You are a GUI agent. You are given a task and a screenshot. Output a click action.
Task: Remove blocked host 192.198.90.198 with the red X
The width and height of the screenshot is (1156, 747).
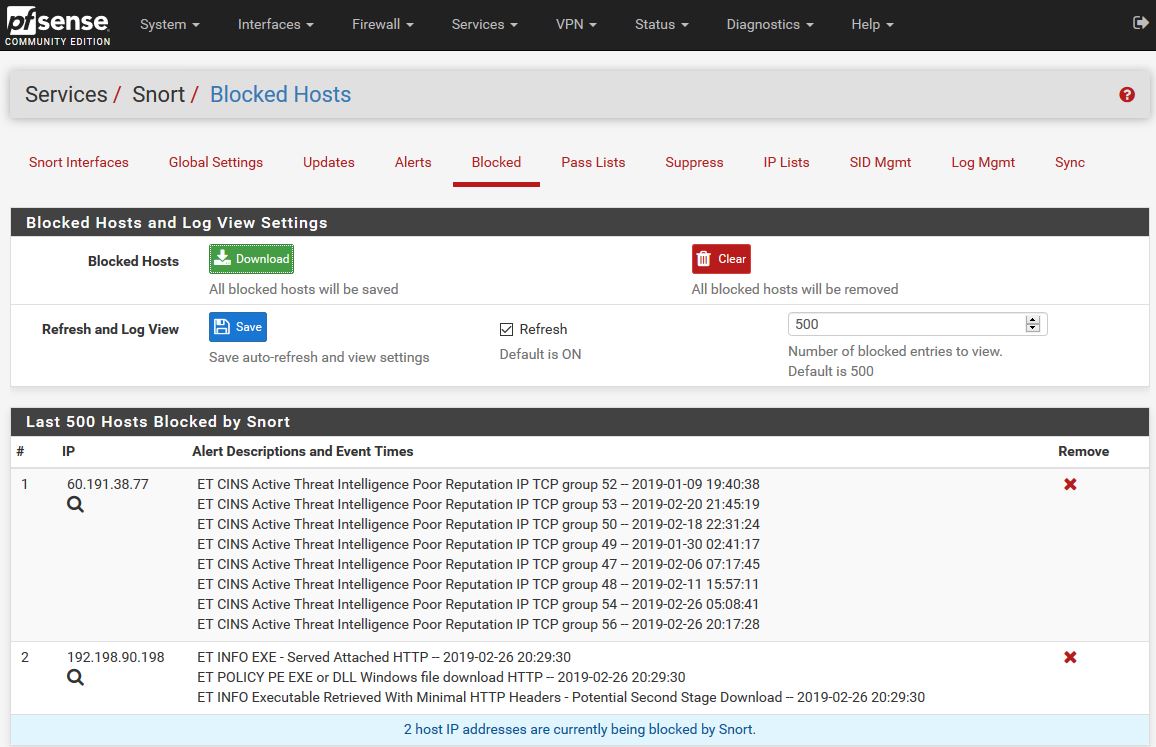1070,657
